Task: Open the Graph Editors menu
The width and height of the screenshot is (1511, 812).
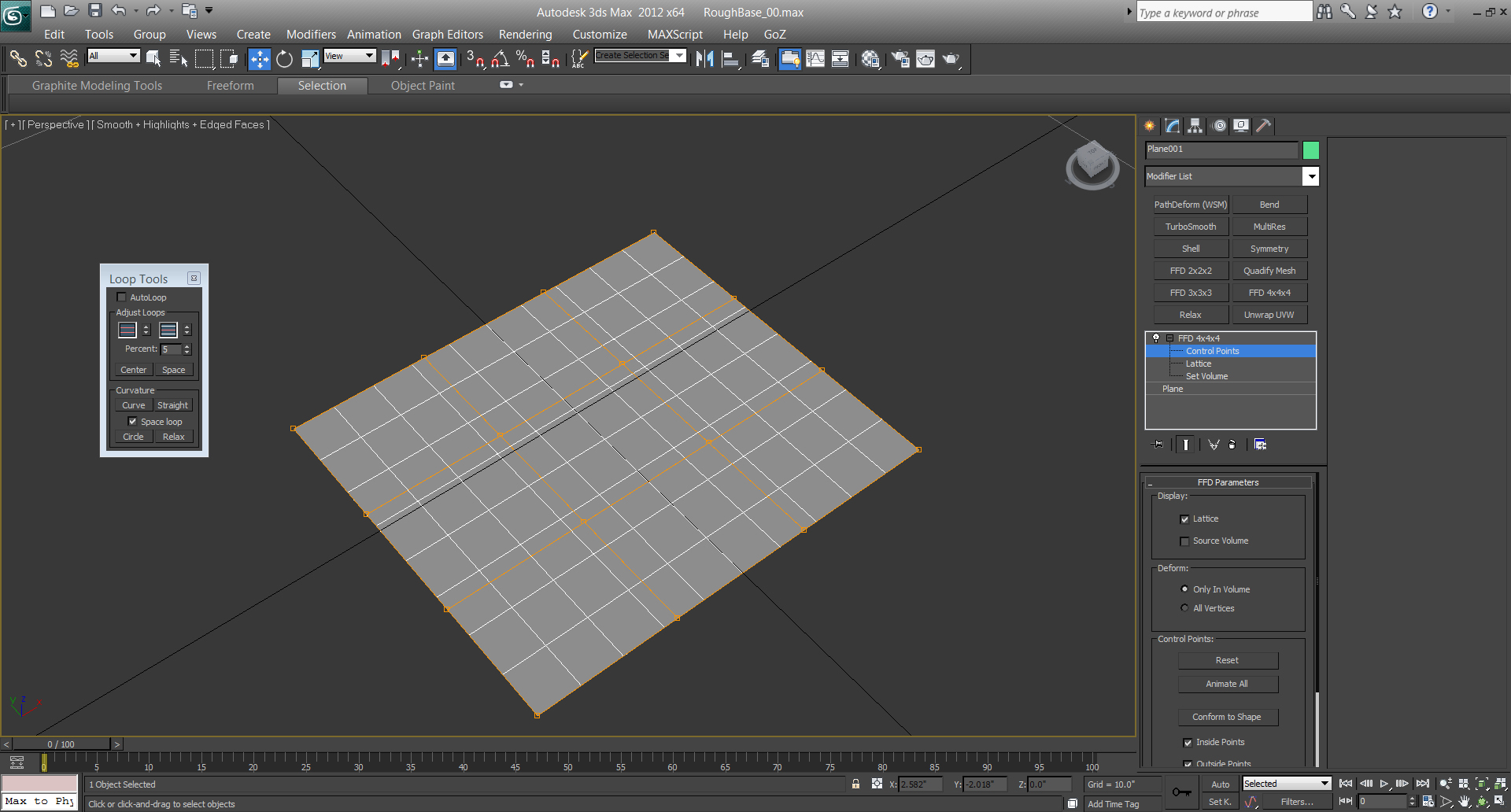Action: click(x=448, y=35)
